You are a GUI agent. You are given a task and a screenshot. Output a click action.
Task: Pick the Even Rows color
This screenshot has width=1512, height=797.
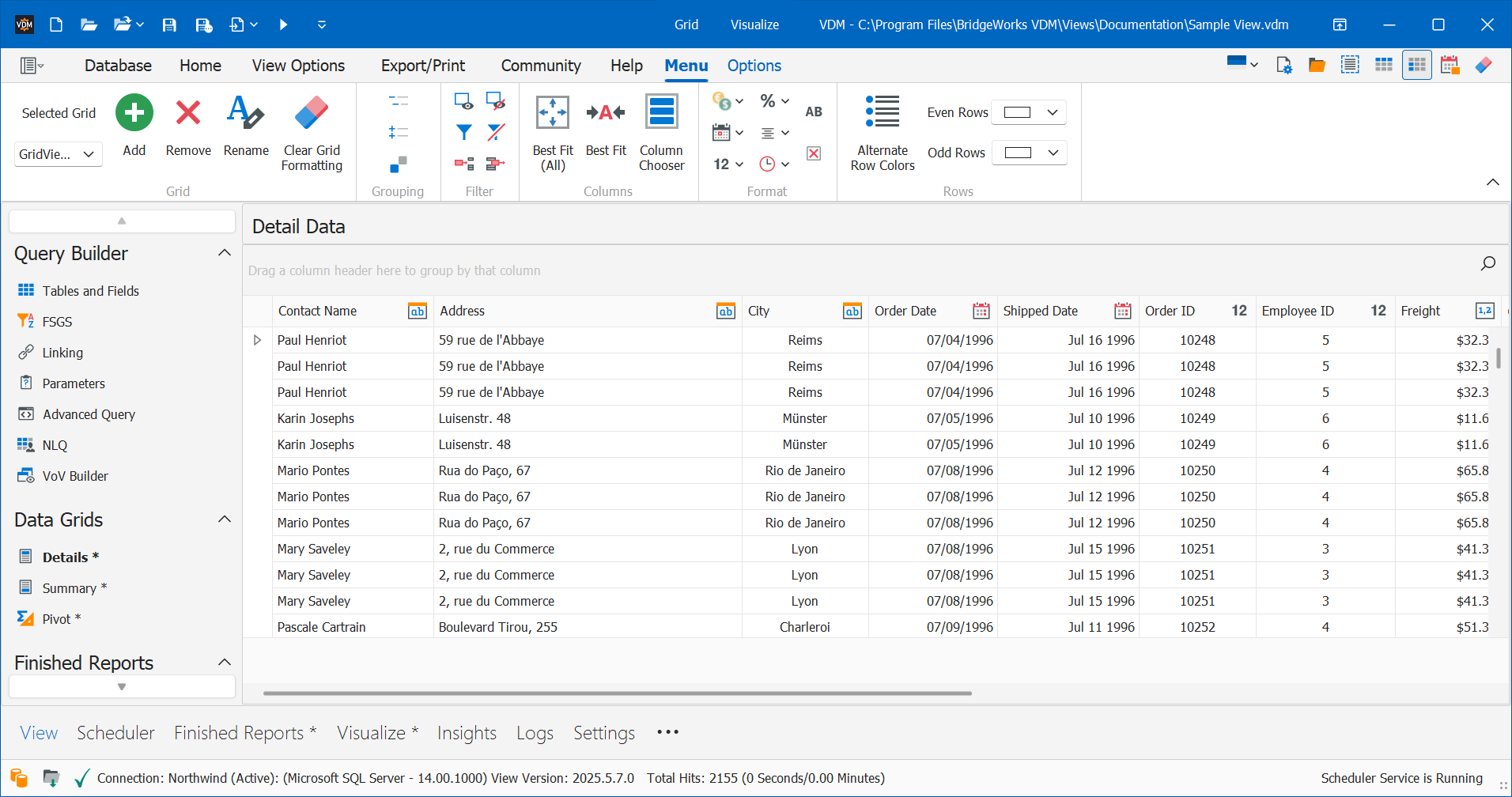pos(1030,112)
